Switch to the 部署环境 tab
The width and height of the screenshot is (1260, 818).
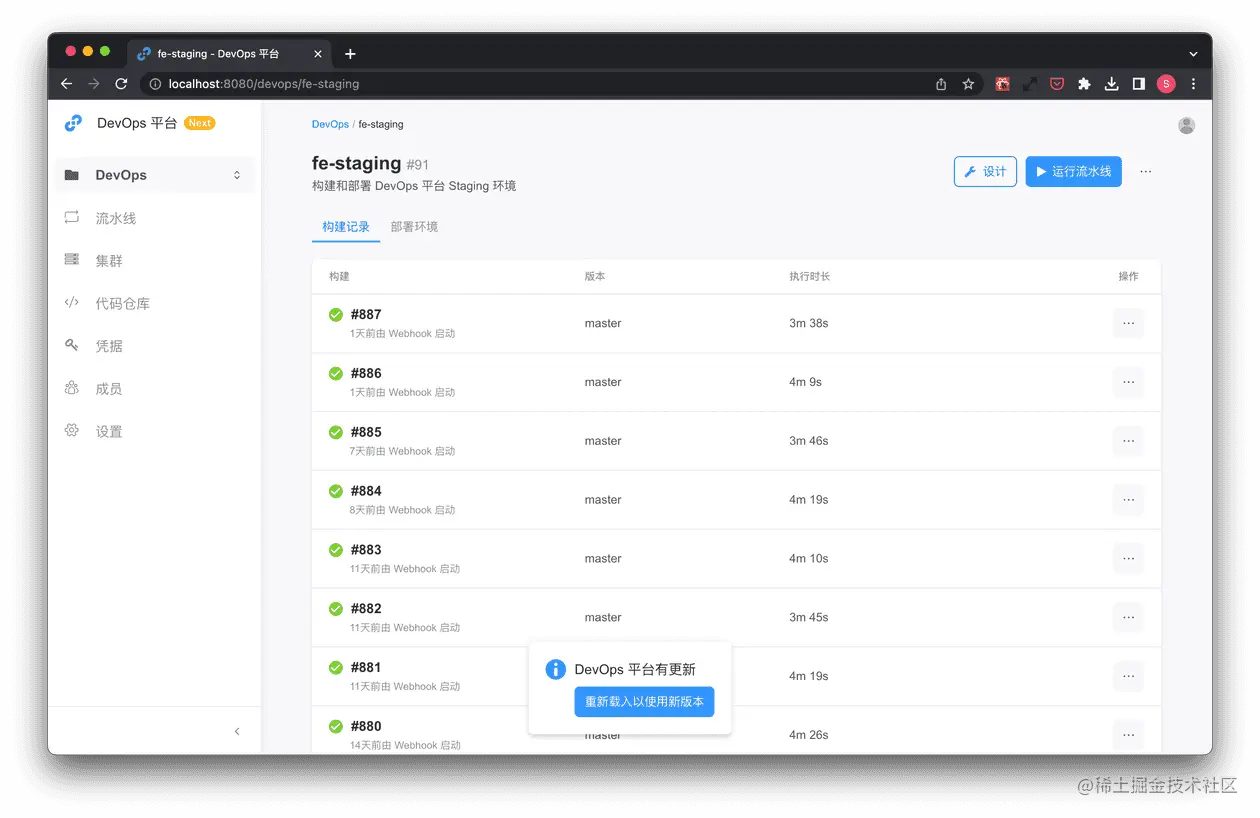[x=414, y=227]
